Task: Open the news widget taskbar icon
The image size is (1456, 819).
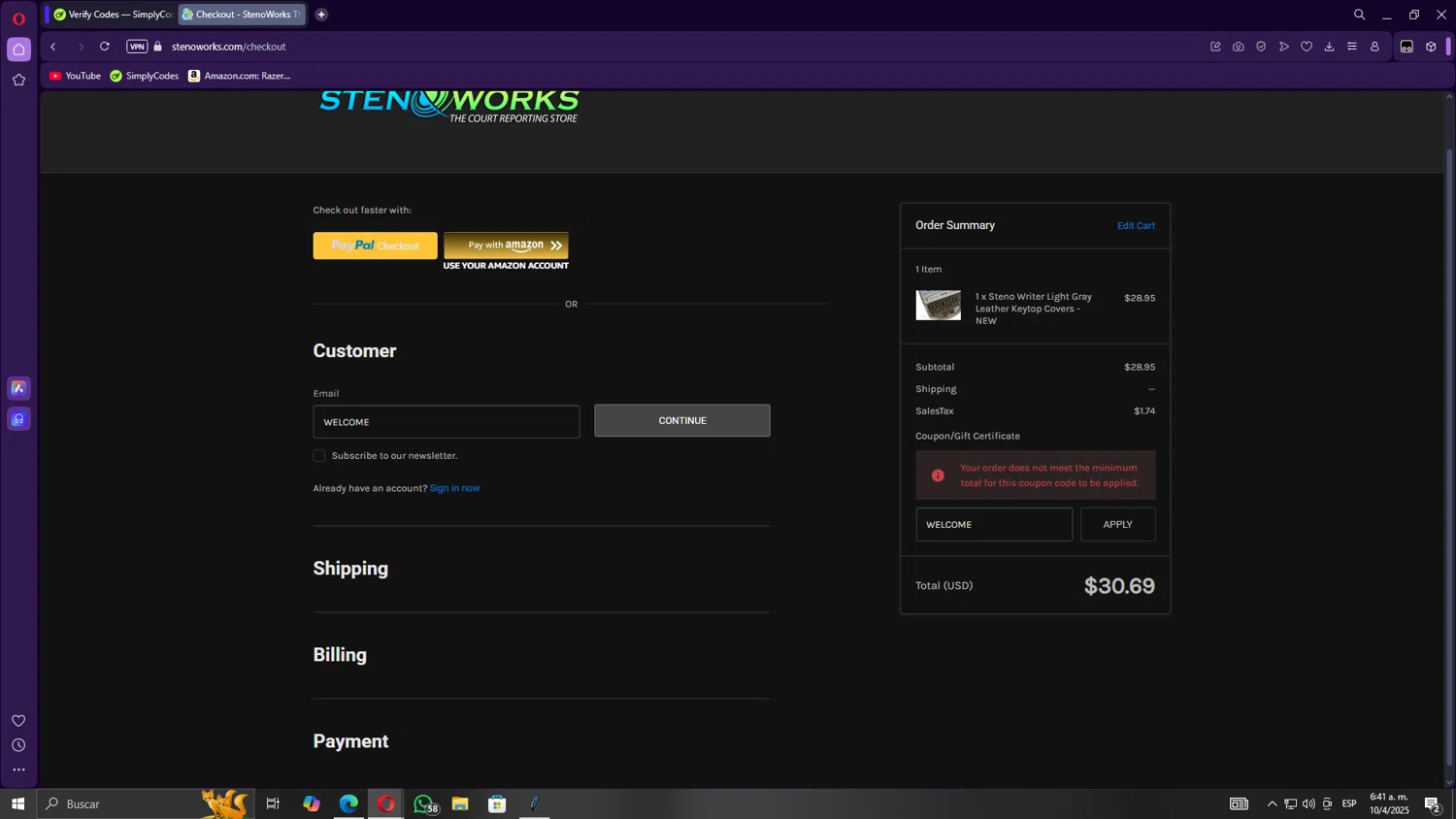Action: (x=1239, y=803)
